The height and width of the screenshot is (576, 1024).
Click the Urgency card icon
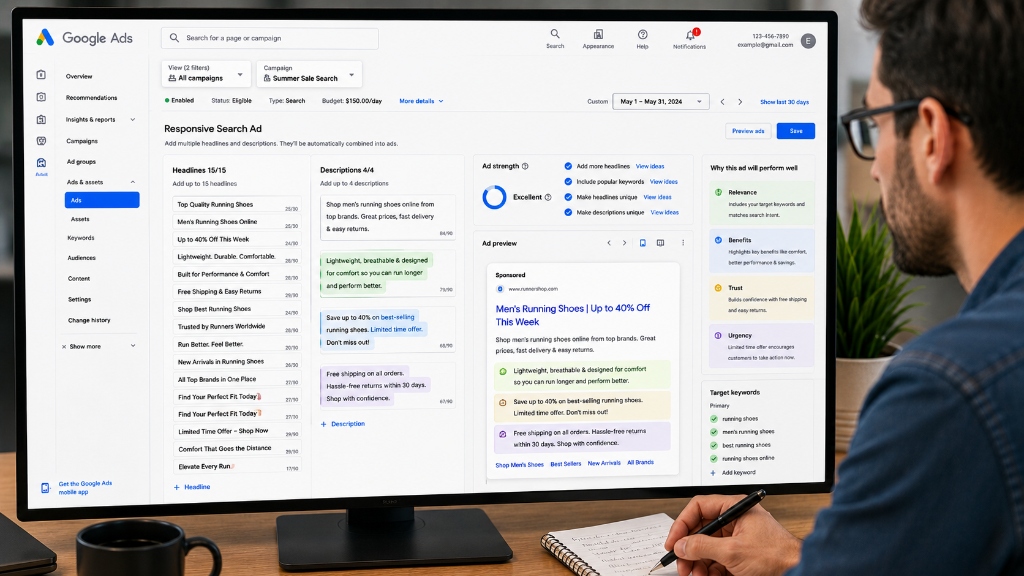pyautogui.click(x=718, y=336)
